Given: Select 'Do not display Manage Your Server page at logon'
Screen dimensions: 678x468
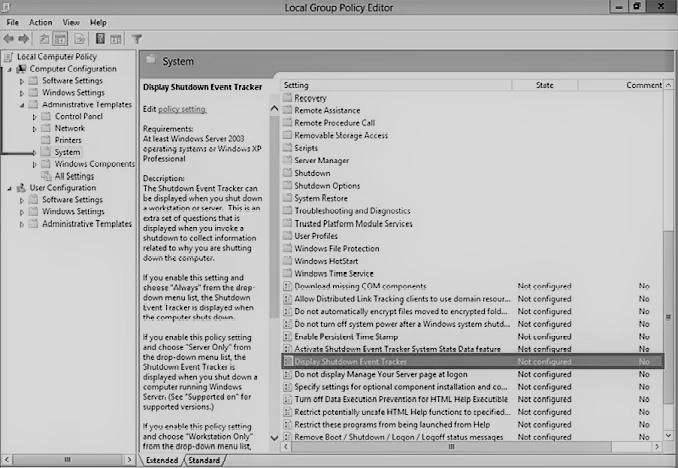Looking at the screenshot, I should click(x=472, y=374).
